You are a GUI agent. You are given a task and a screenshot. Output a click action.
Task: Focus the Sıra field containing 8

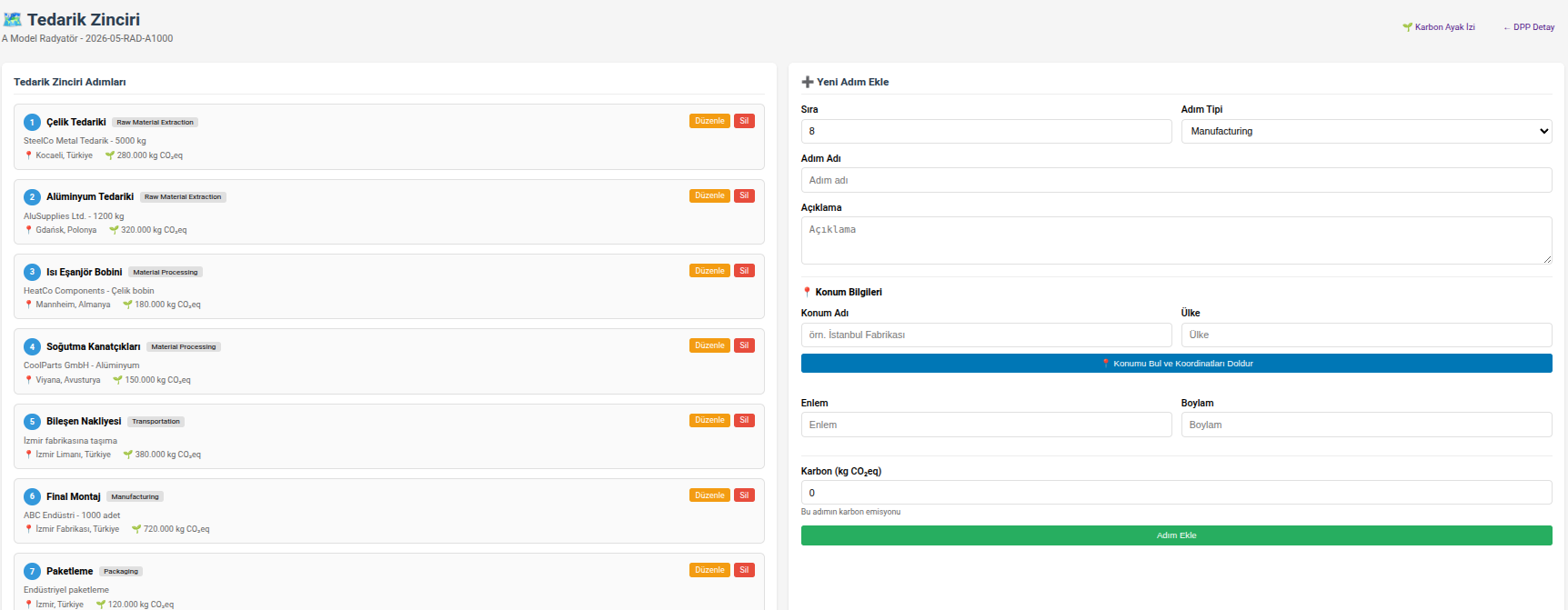[x=986, y=131]
